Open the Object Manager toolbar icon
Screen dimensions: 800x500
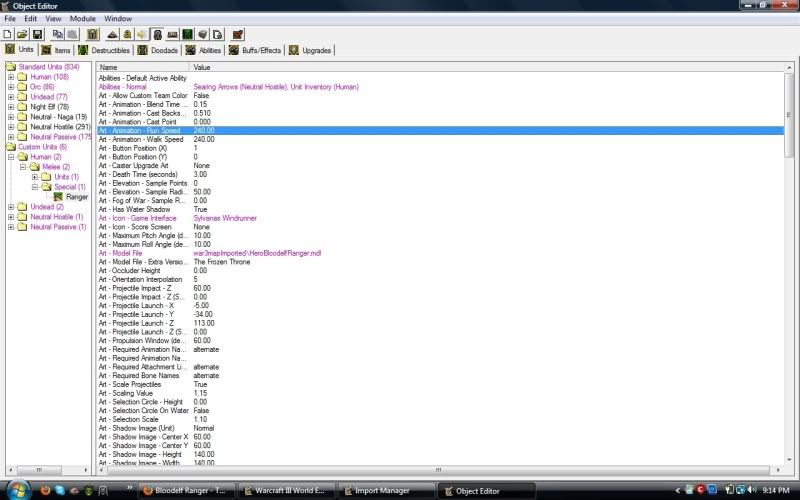tap(203, 34)
